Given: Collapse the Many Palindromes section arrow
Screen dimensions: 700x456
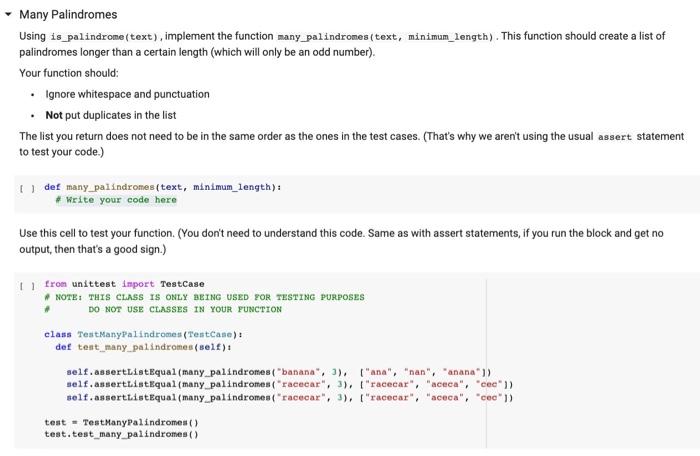Looking at the screenshot, I should [8, 14].
